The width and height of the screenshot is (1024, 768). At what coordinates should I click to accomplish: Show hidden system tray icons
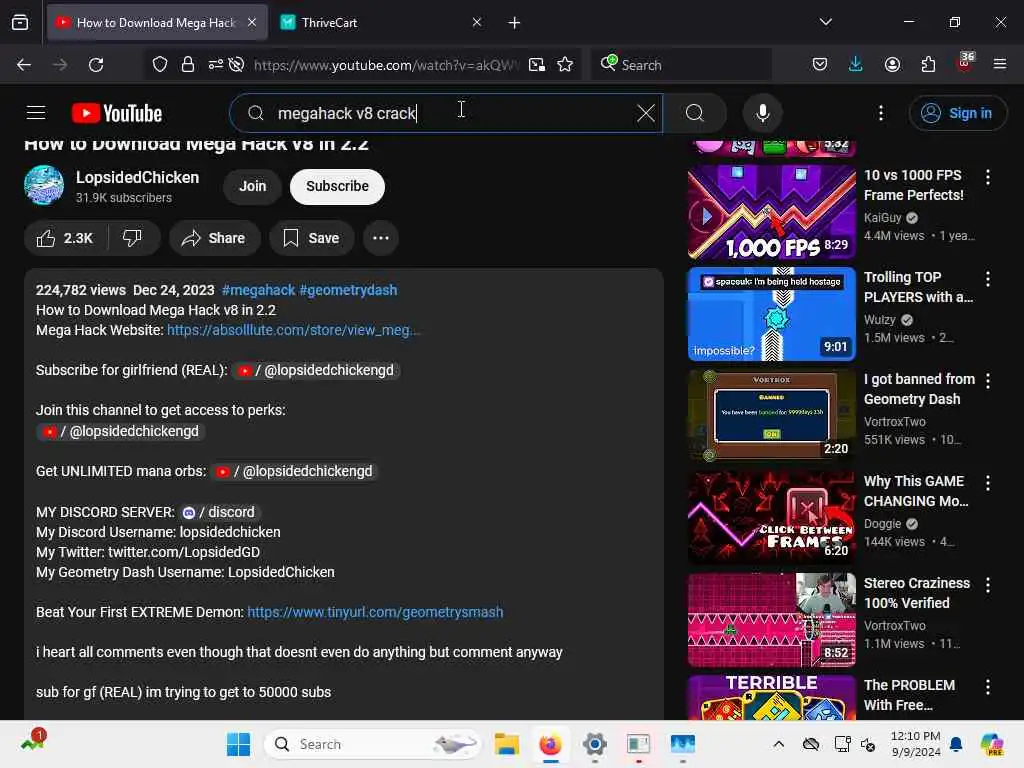pos(778,744)
